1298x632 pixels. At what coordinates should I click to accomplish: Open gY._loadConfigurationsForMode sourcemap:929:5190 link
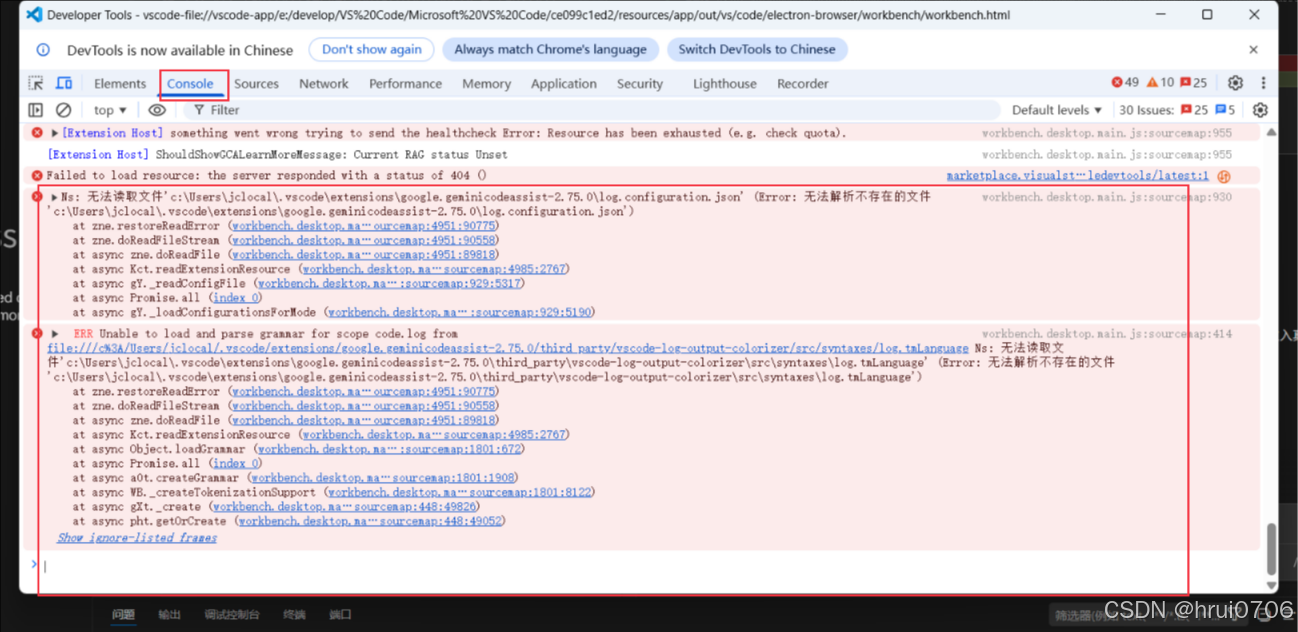click(460, 313)
